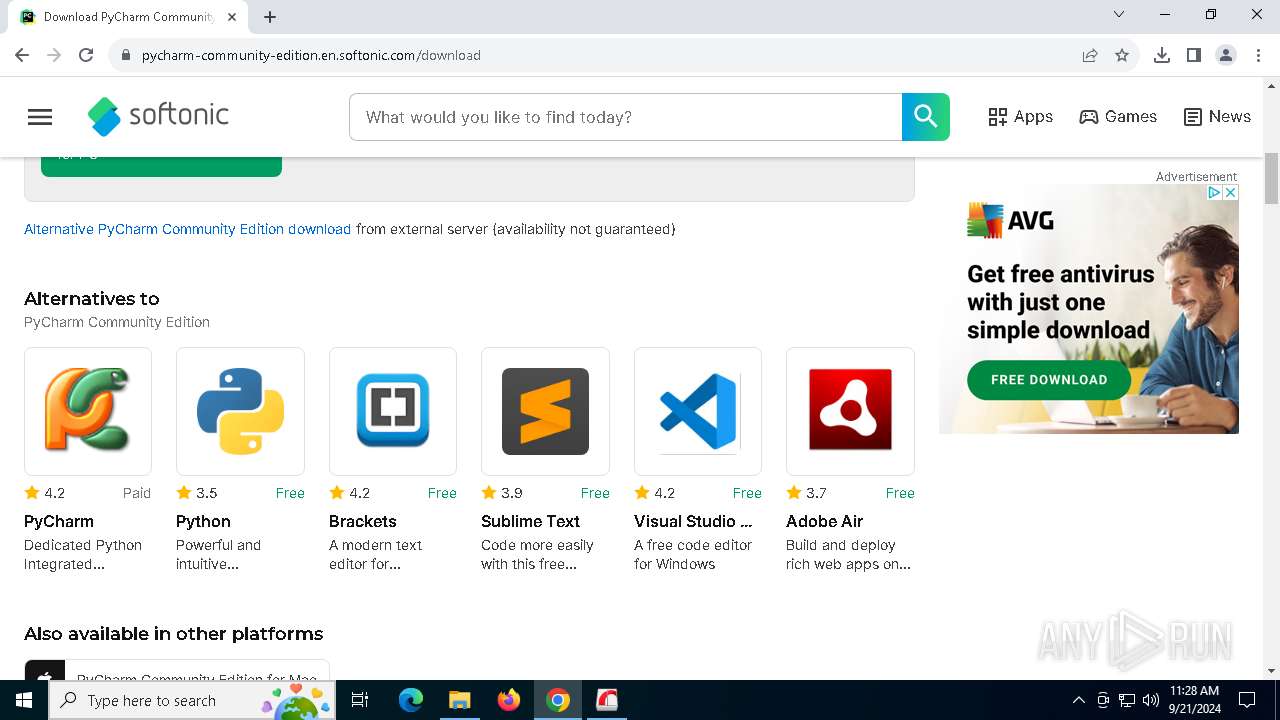Open the Games menu
The height and width of the screenshot is (720, 1280).
click(x=1118, y=117)
